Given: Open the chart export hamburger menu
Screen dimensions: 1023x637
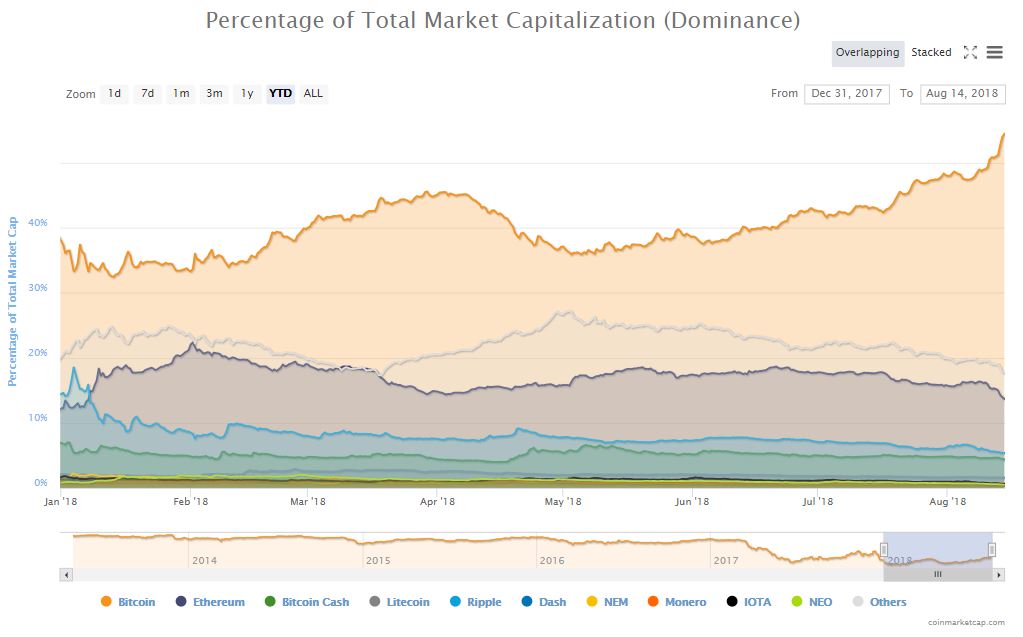Looking at the screenshot, I should click(x=994, y=52).
